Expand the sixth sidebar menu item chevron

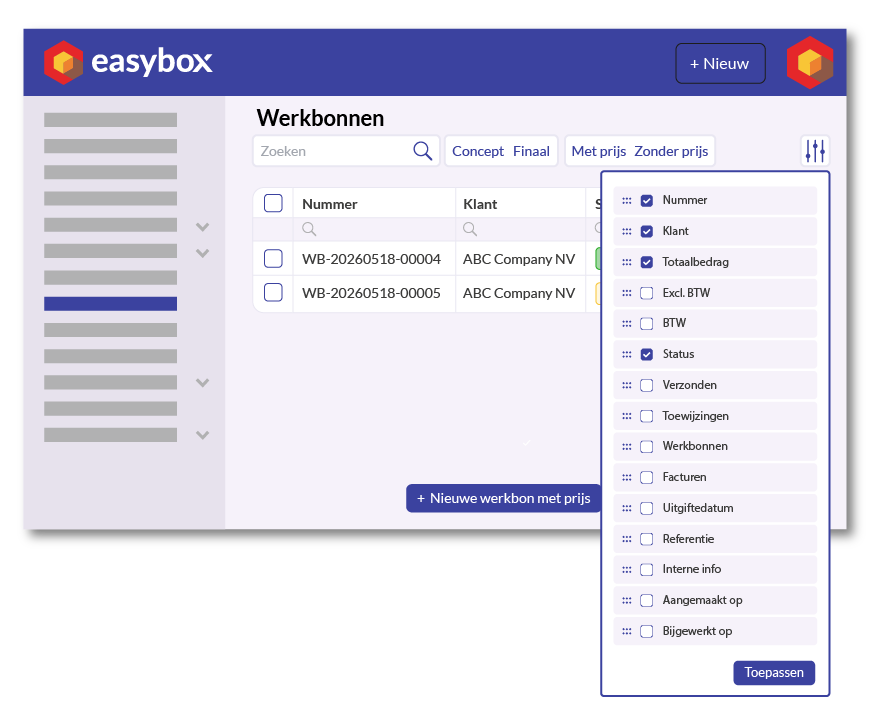(x=203, y=253)
